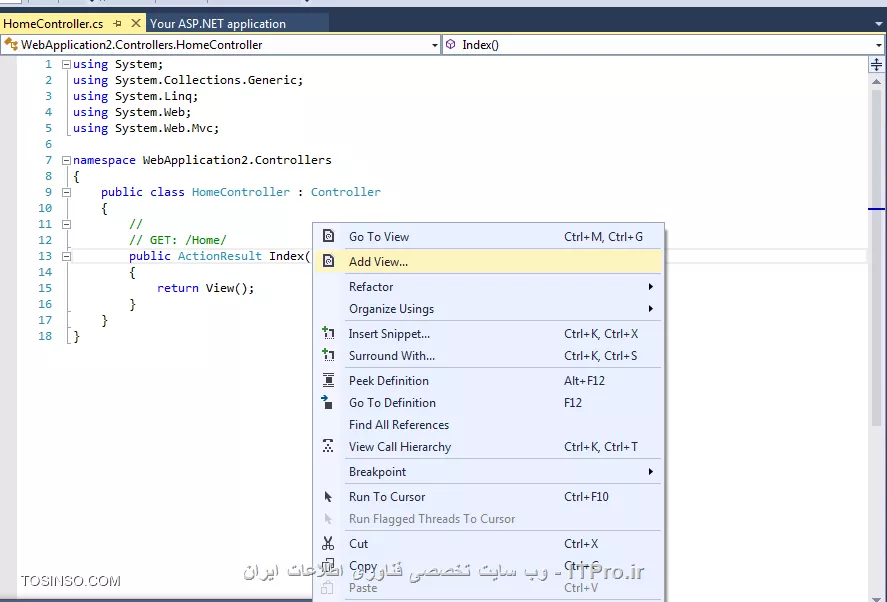Viewport: 887px width, 602px height.
Task: Choose Surround With... entry
Action: pos(488,355)
